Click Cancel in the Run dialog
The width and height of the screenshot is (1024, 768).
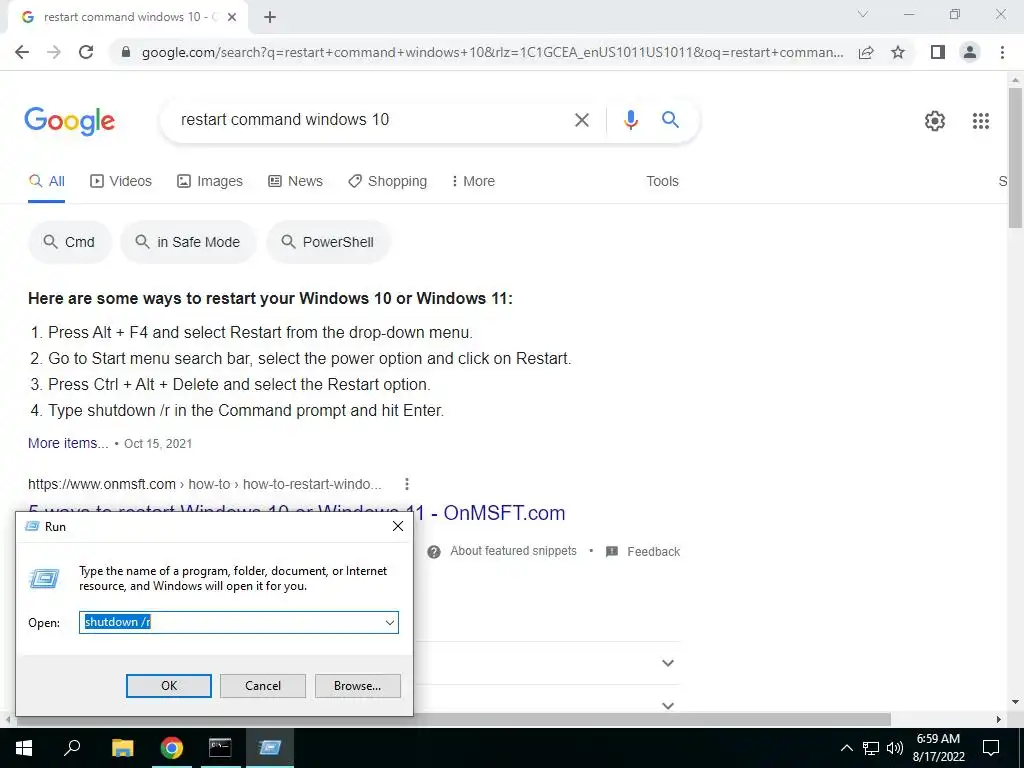263,686
